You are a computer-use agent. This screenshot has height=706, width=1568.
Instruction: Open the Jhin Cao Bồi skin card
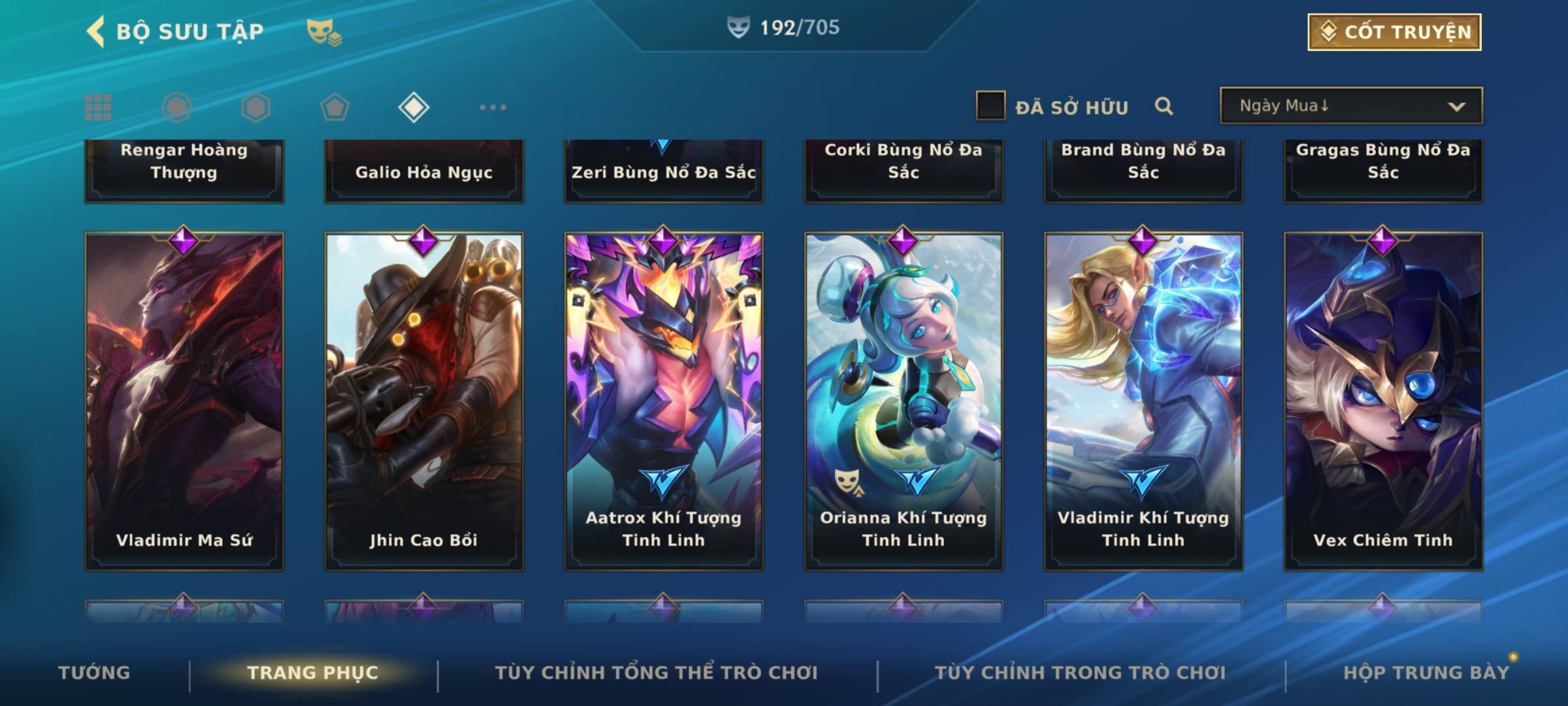(x=424, y=401)
